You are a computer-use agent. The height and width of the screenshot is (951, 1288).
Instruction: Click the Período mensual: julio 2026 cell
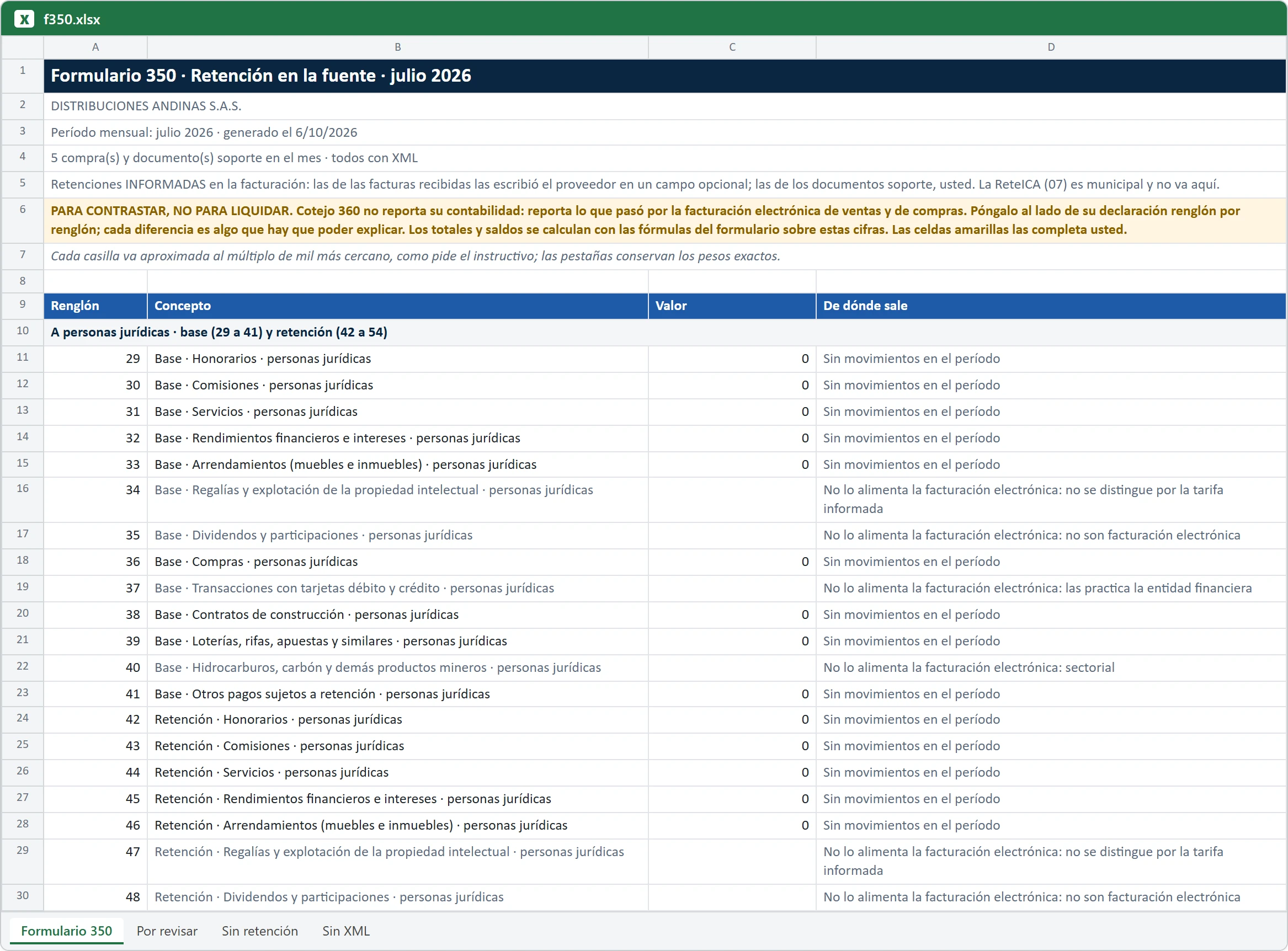(x=665, y=132)
